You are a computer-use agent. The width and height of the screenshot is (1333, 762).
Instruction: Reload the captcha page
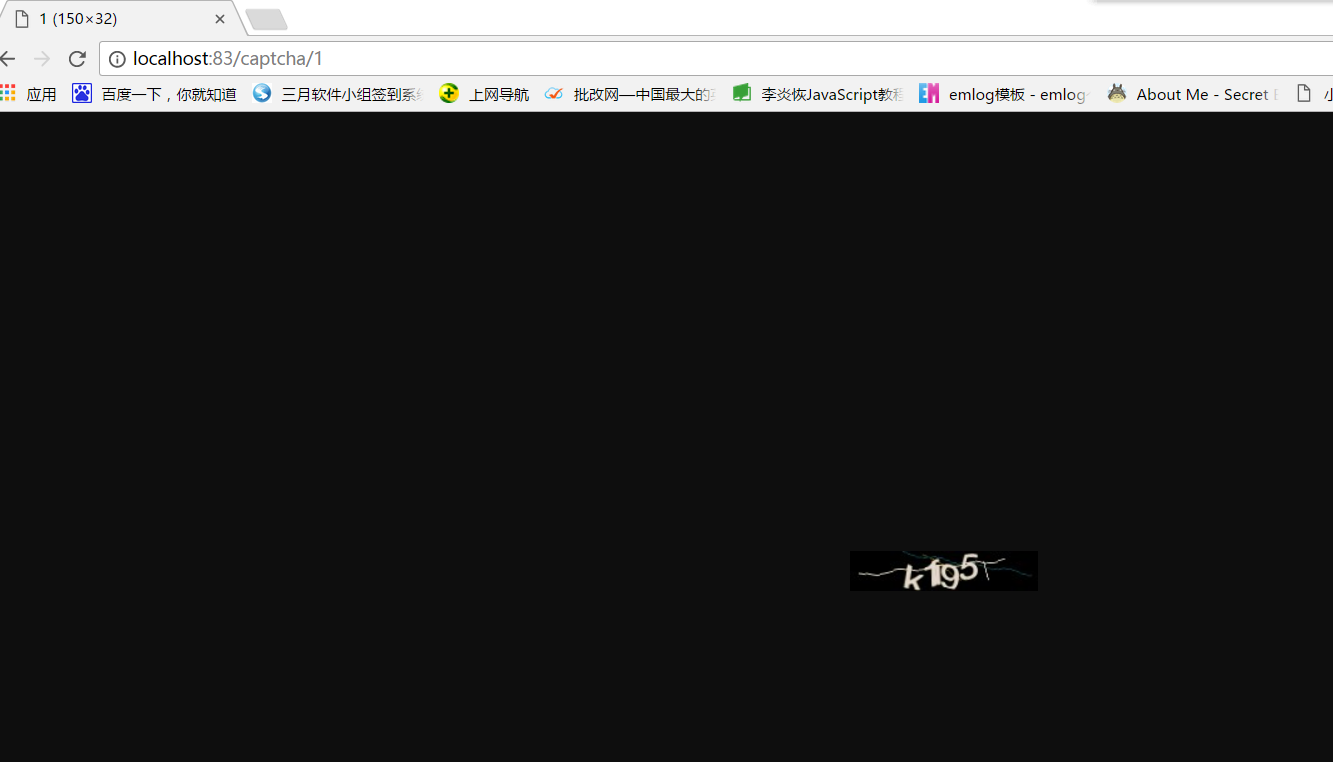(x=77, y=59)
